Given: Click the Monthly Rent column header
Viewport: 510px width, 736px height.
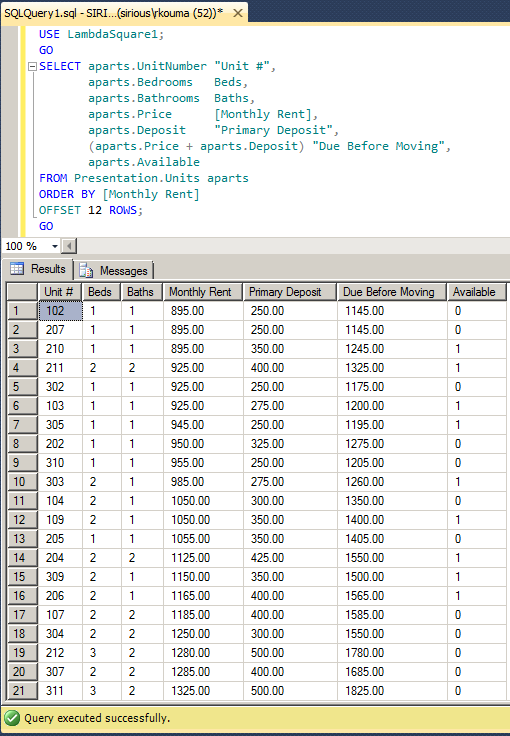Looking at the screenshot, I should click(x=203, y=292).
